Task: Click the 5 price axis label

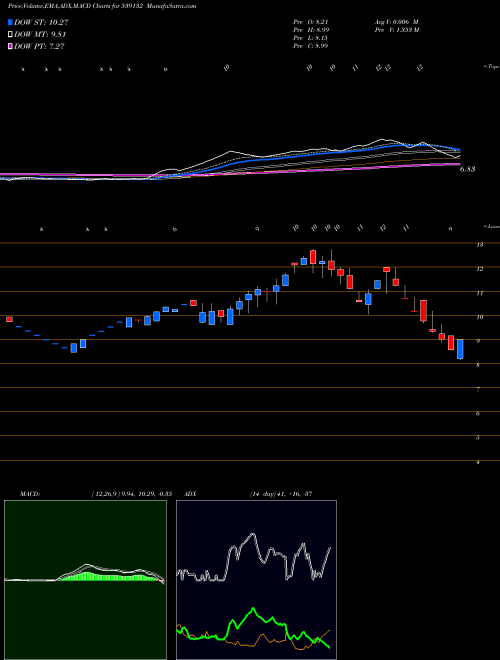Action: point(478,438)
